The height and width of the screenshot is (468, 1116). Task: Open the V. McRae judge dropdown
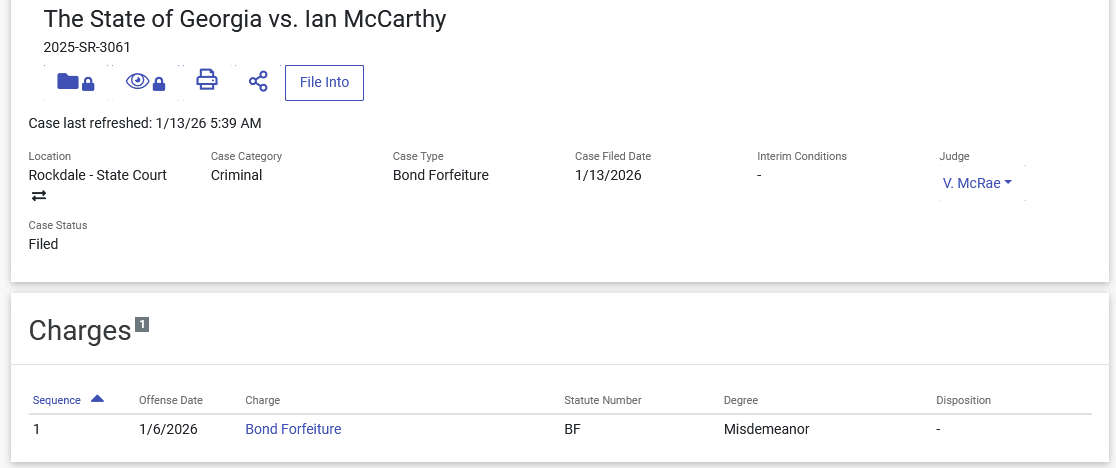977,183
